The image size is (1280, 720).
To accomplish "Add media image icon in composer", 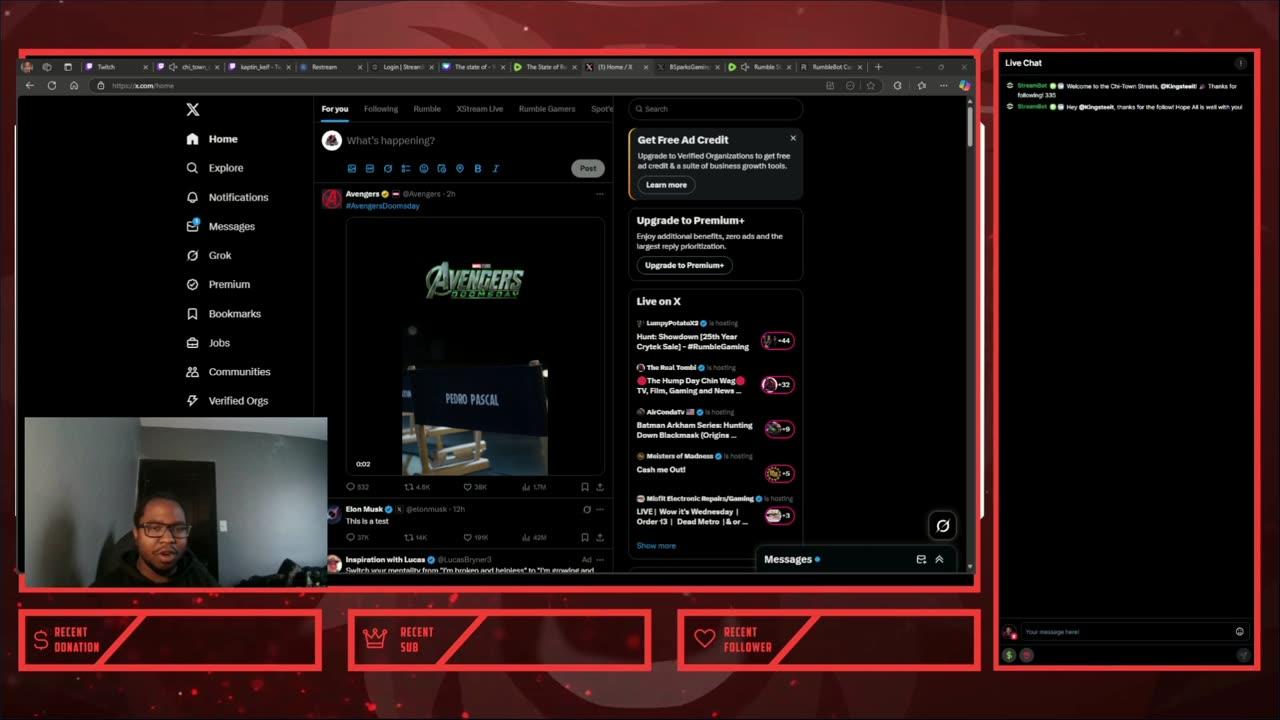I will [x=351, y=168].
